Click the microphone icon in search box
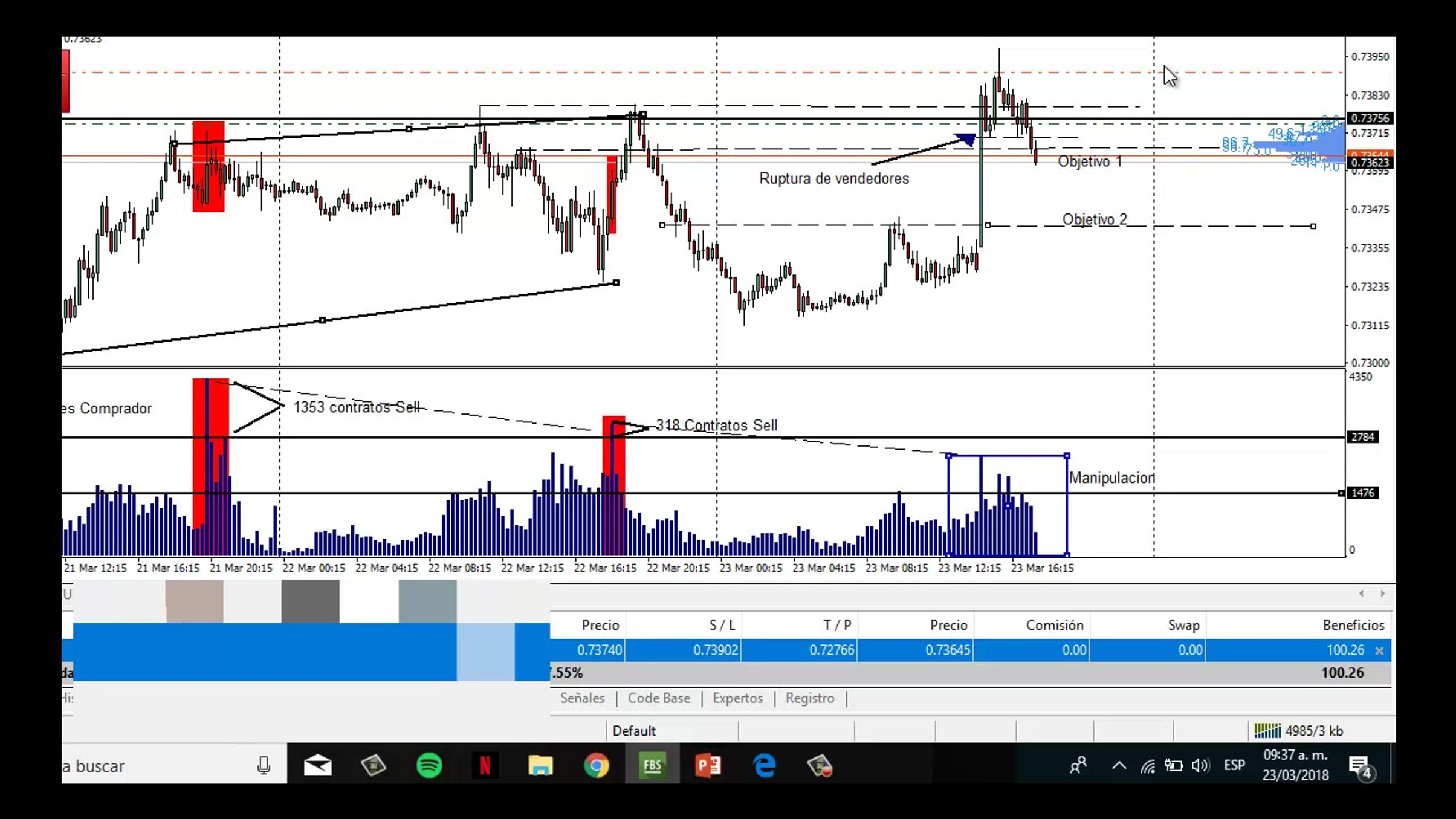 click(x=264, y=766)
